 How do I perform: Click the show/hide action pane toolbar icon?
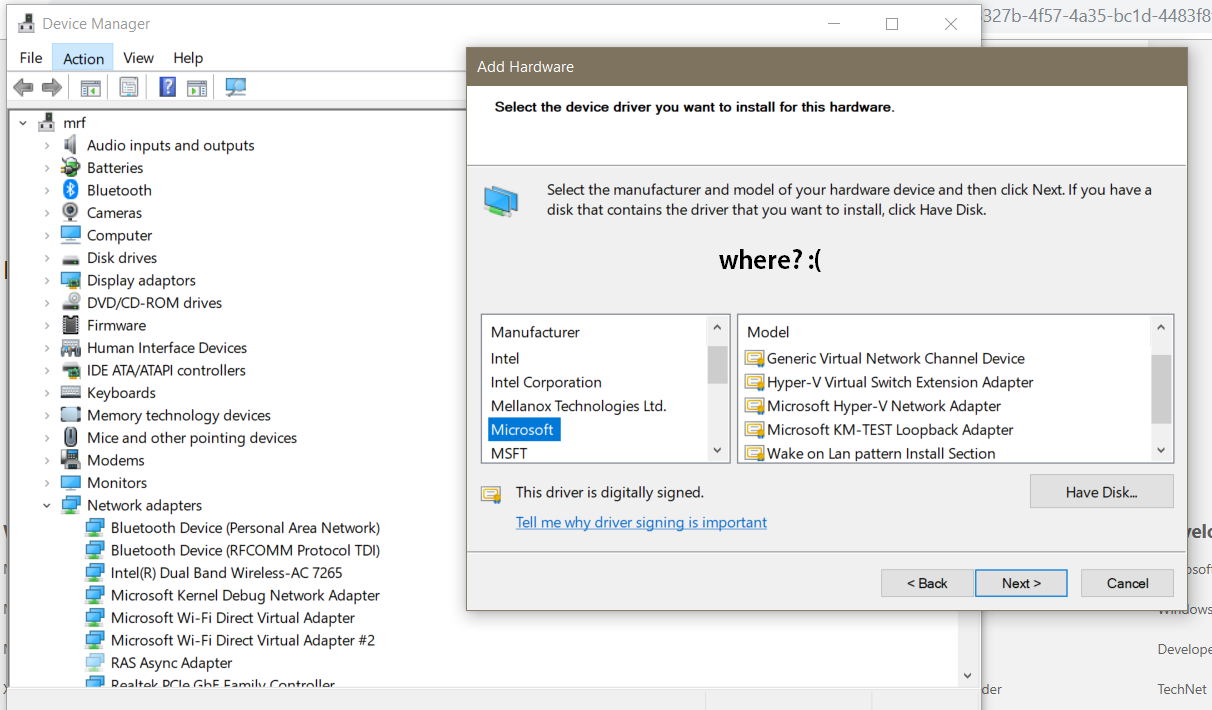tap(196, 88)
